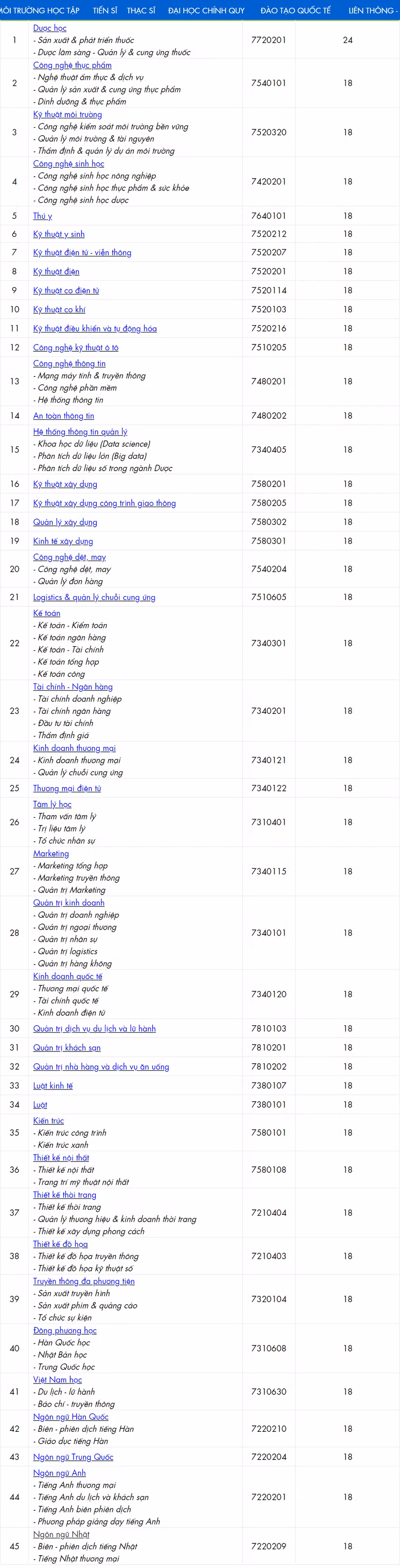Click the Marketing major link
The height and width of the screenshot is (1568, 400).
50,854
